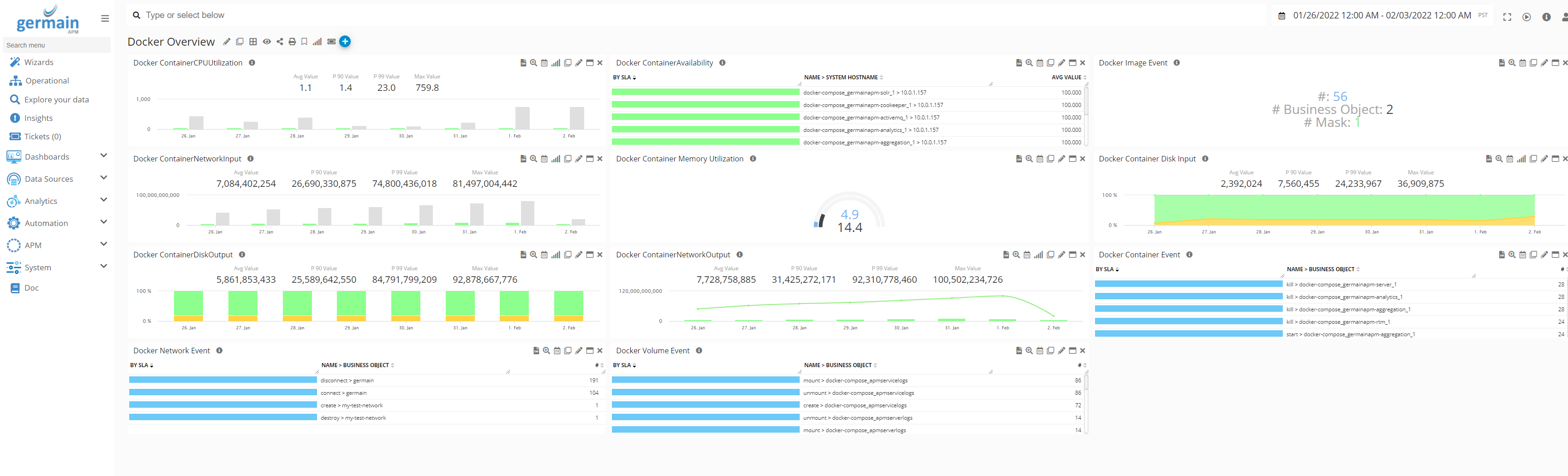This screenshot has height=476, width=1568.
Task: Bookmark the Docker Overview dashboard
Action: 305,42
